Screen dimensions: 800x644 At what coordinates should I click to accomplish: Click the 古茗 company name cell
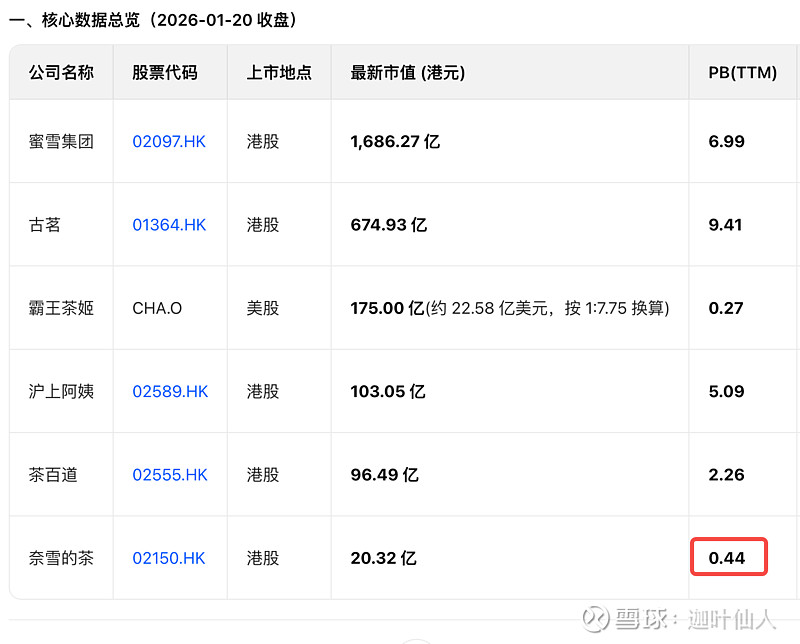click(x=45, y=225)
